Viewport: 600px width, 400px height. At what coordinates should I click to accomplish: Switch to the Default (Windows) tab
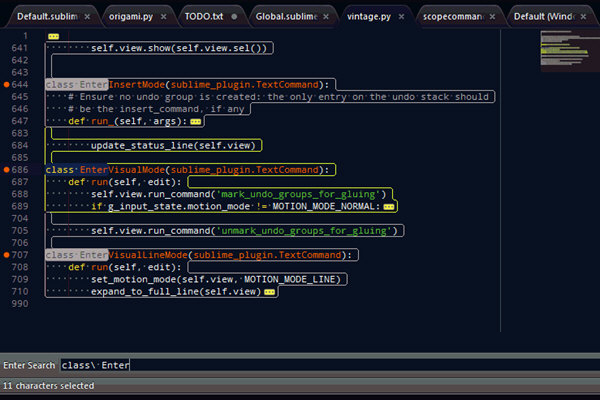tap(543, 16)
